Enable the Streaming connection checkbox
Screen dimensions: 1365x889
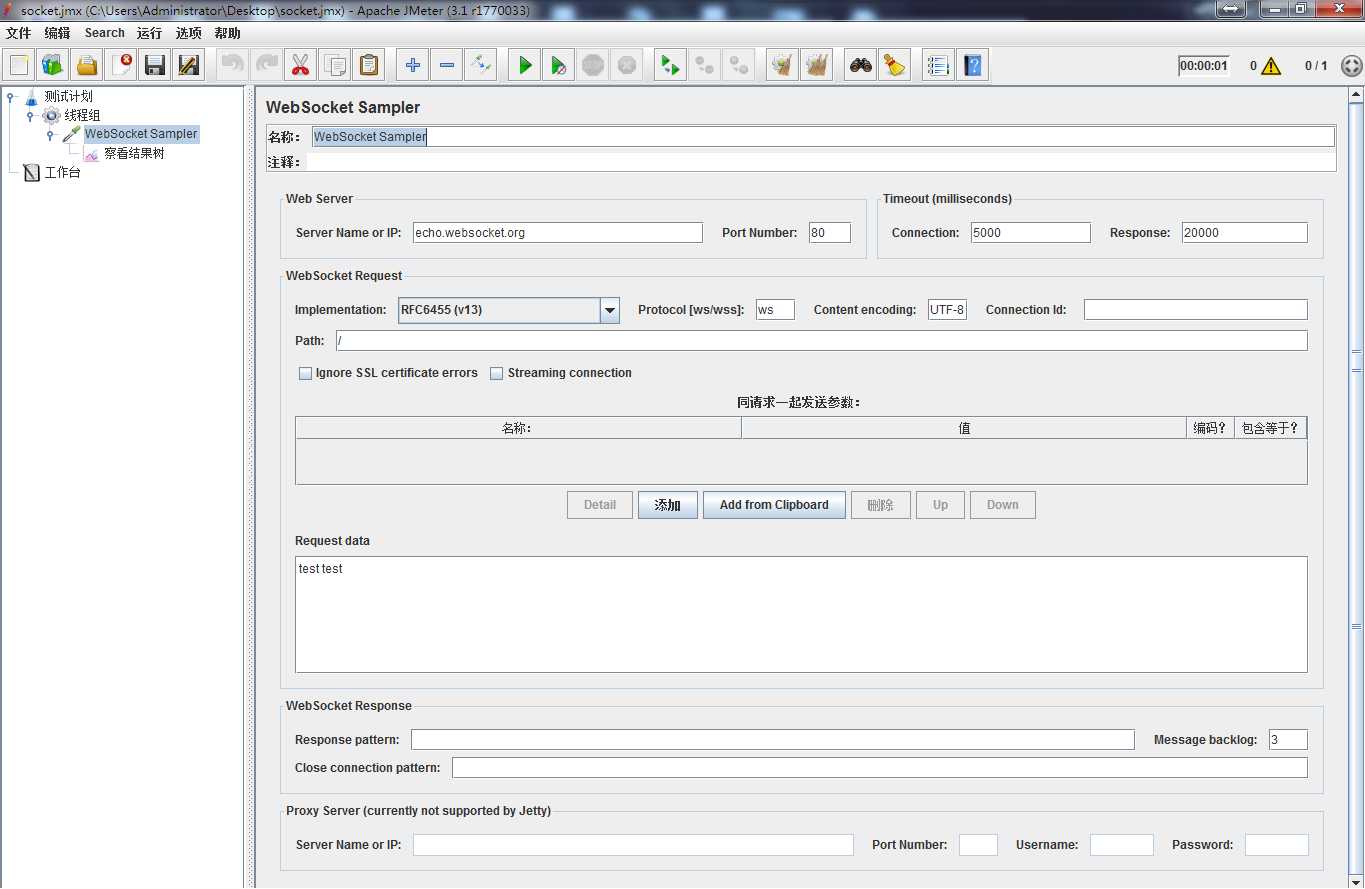(496, 374)
